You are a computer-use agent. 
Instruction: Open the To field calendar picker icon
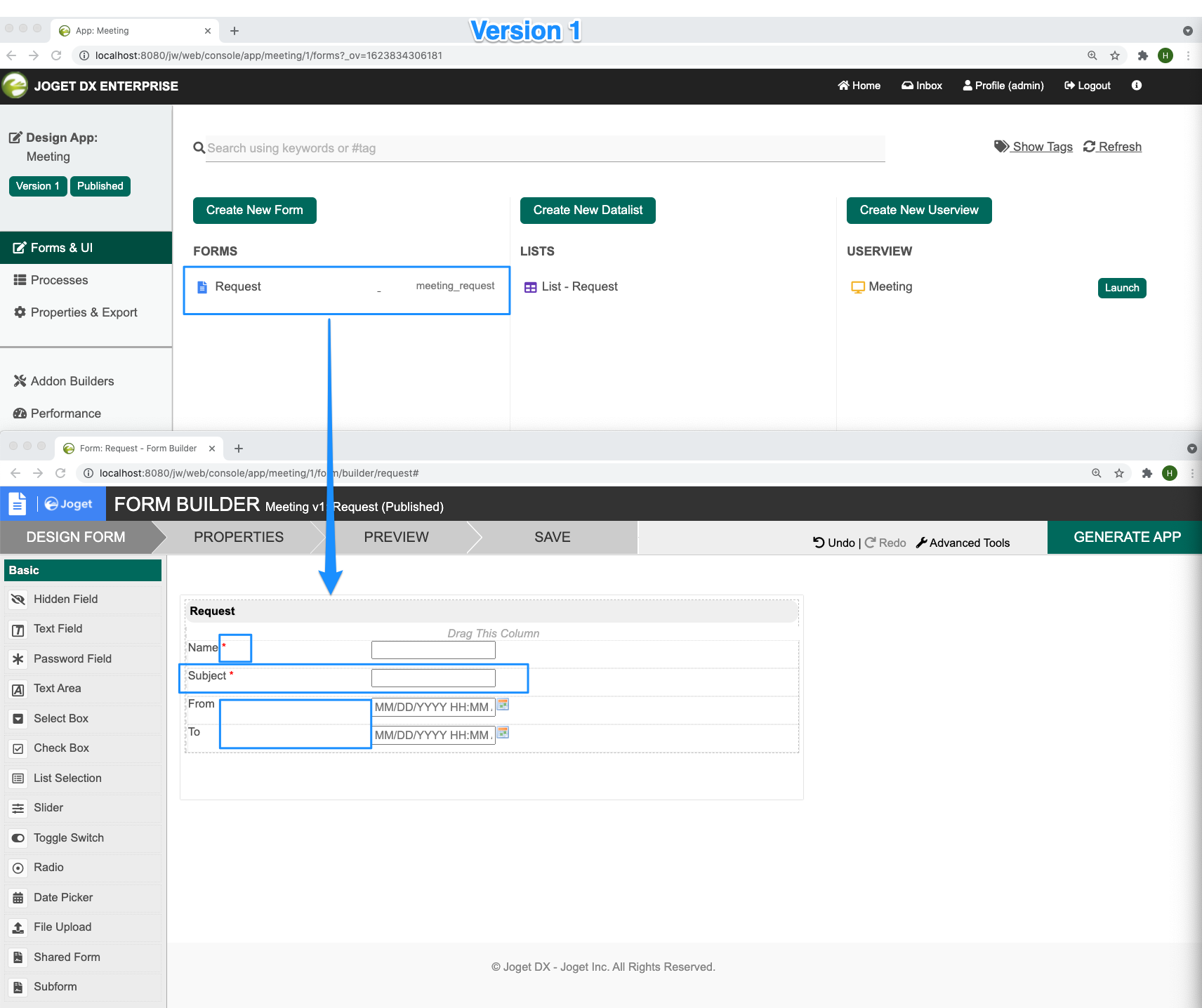[x=503, y=733]
